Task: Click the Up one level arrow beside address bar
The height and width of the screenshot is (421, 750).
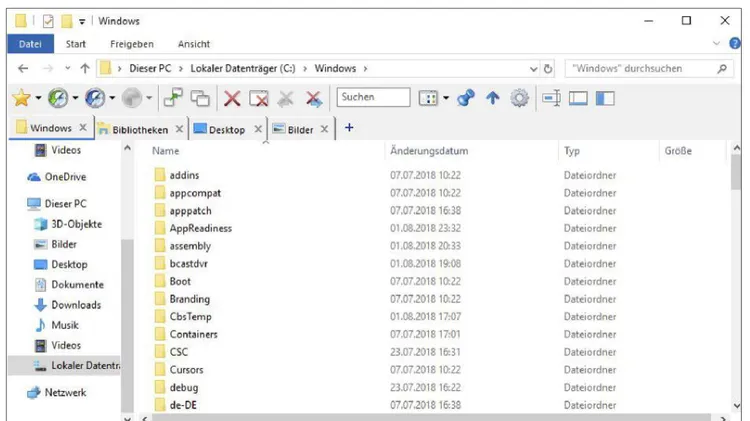Action: point(85,68)
